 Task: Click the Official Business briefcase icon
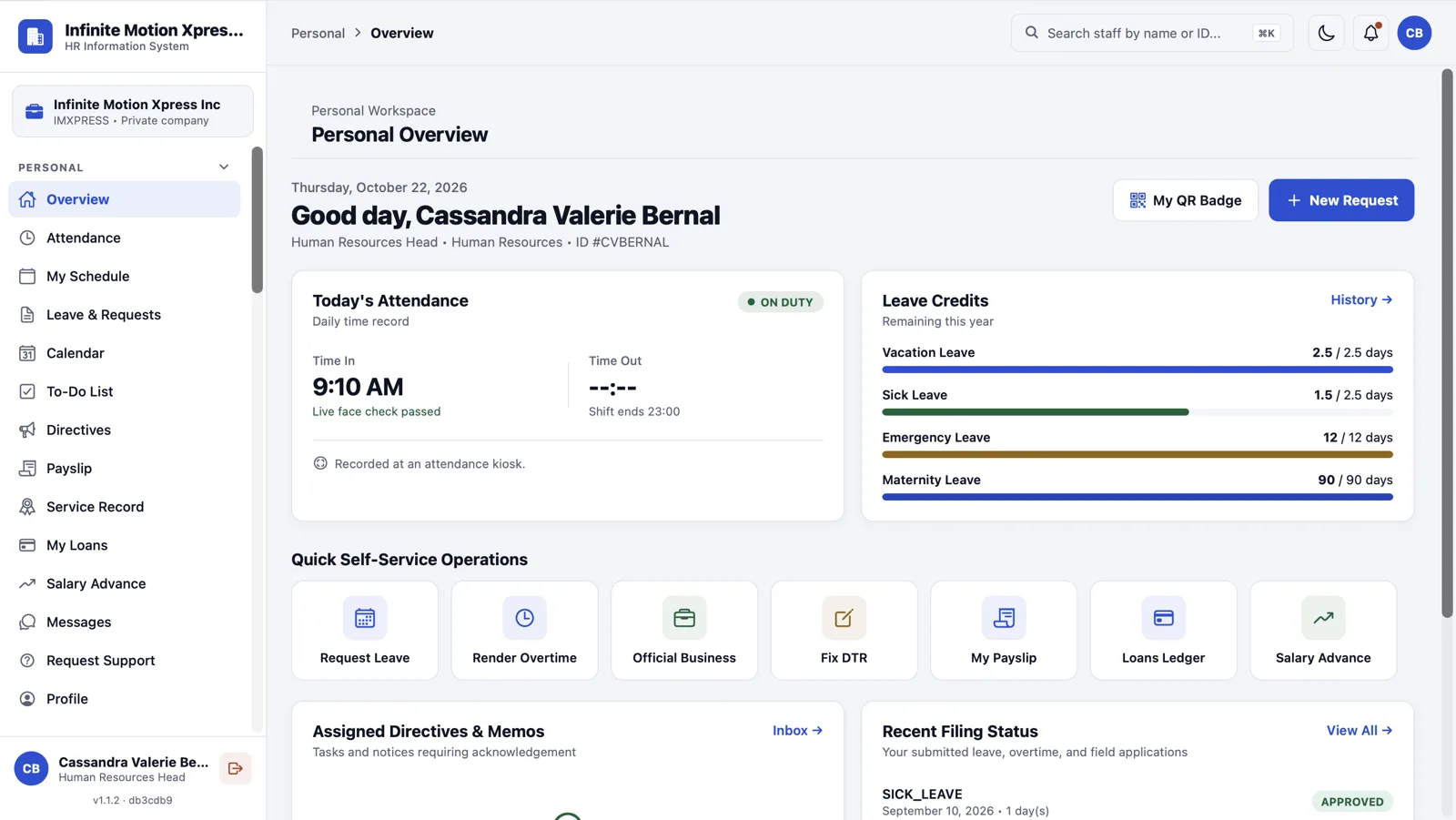(684, 618)
